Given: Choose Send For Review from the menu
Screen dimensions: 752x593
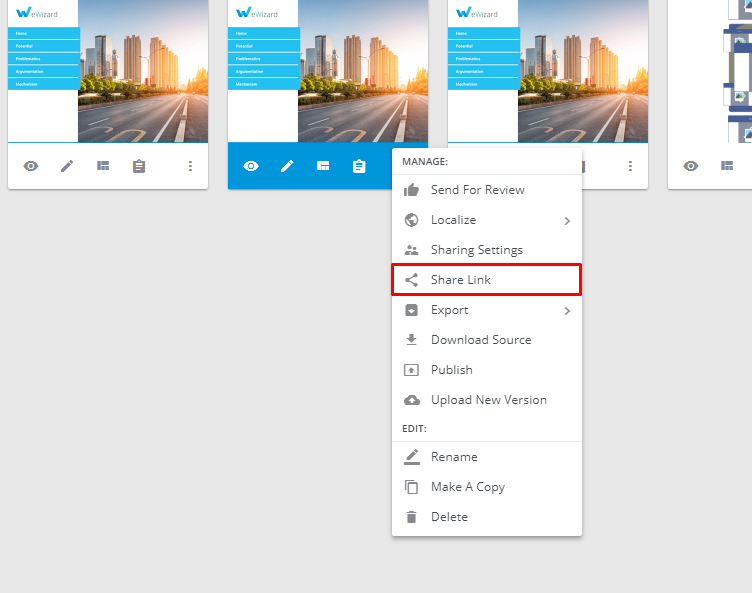Looking at the screenshot, I should (477, 190).
